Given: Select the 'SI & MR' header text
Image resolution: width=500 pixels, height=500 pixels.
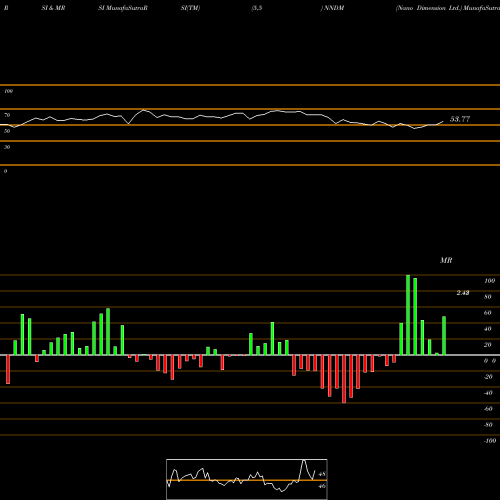Looking at the screenshot, I should [53, 8].
